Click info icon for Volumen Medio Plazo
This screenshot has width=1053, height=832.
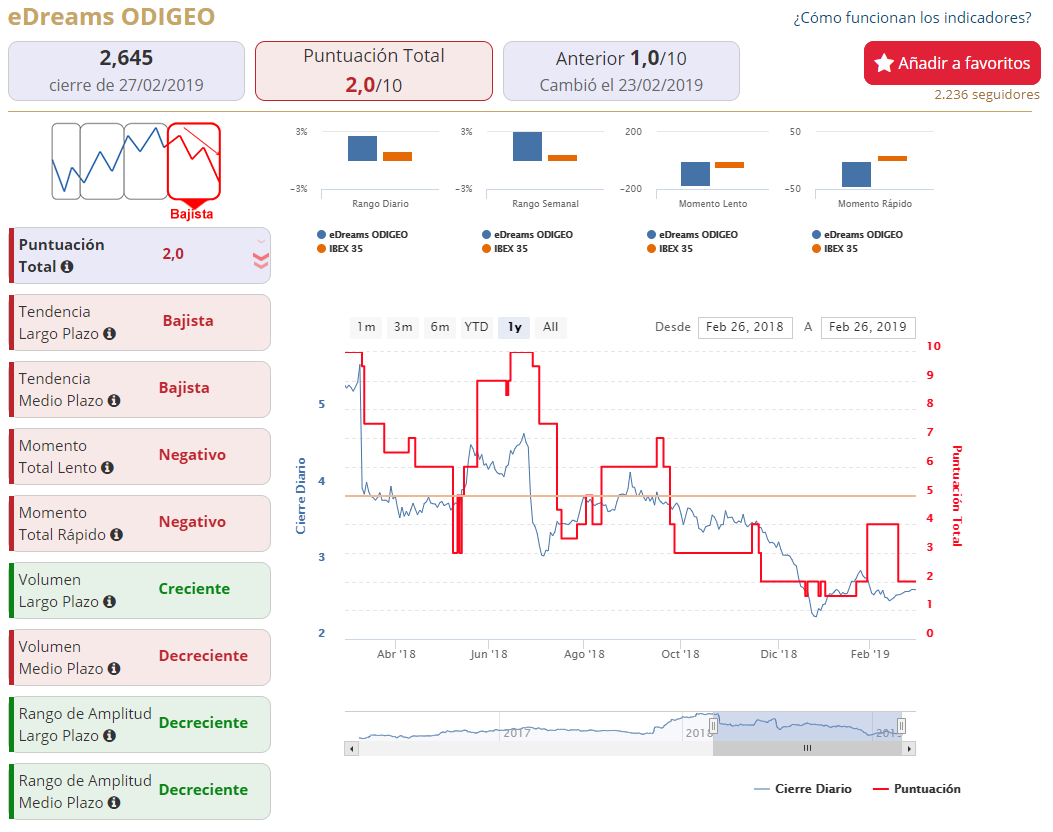pyautogui.click(x=114, y=669)
